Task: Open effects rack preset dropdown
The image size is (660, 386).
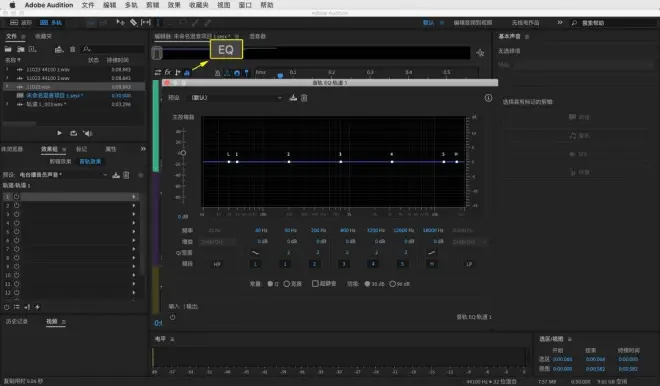Action: (63, 175)
